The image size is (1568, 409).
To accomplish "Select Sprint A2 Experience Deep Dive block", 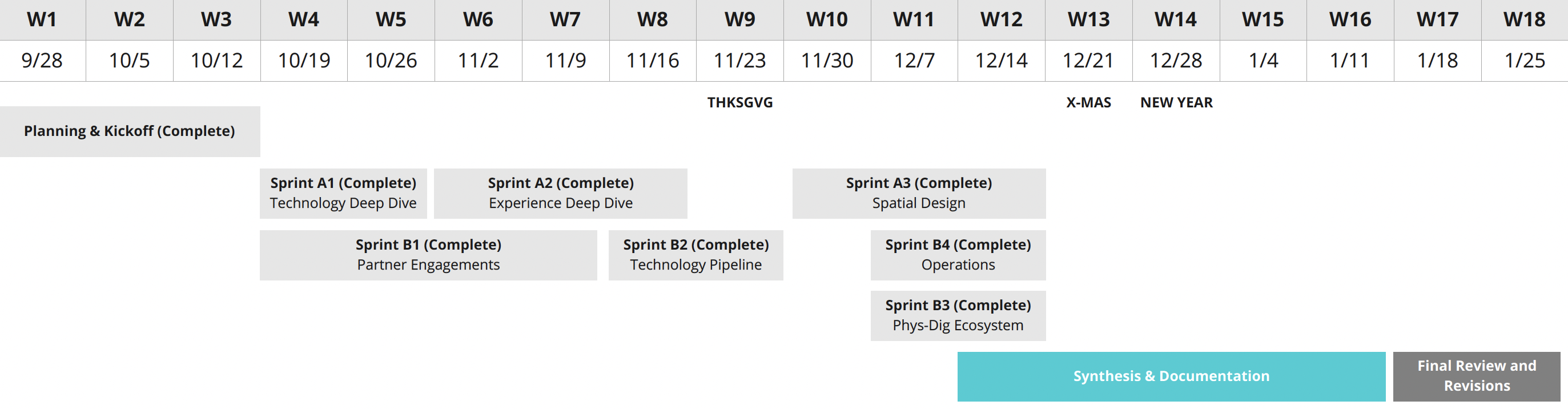I will [x=561, y=194].
